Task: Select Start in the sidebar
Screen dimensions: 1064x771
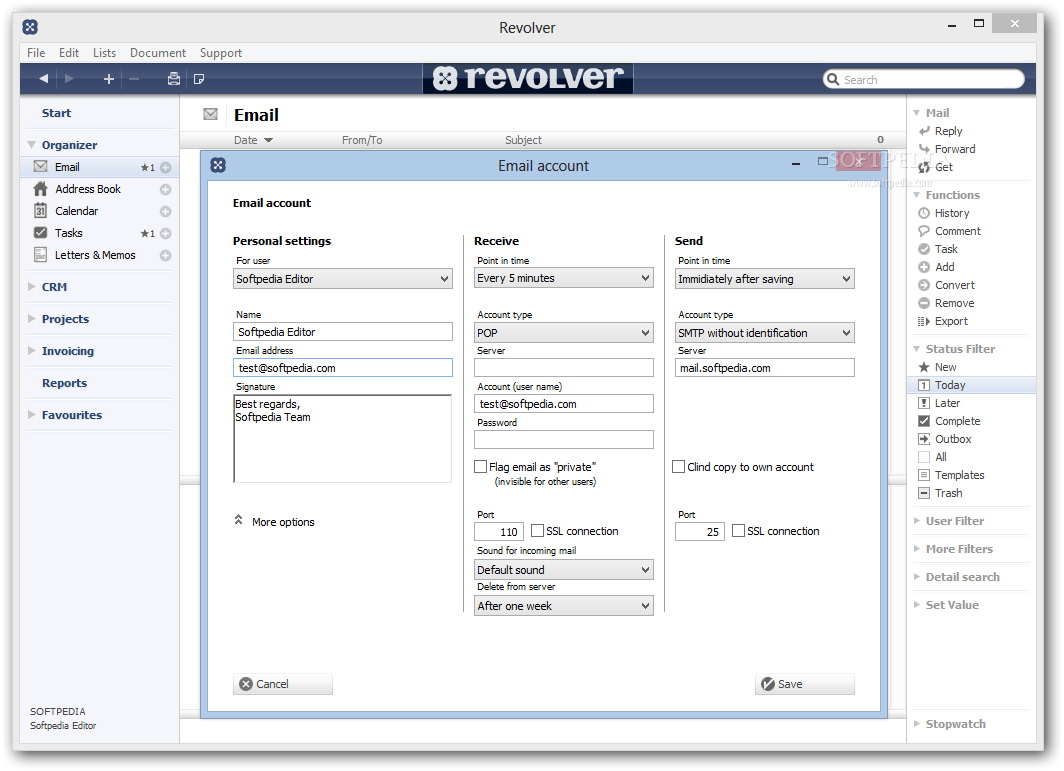Action: 56,113
